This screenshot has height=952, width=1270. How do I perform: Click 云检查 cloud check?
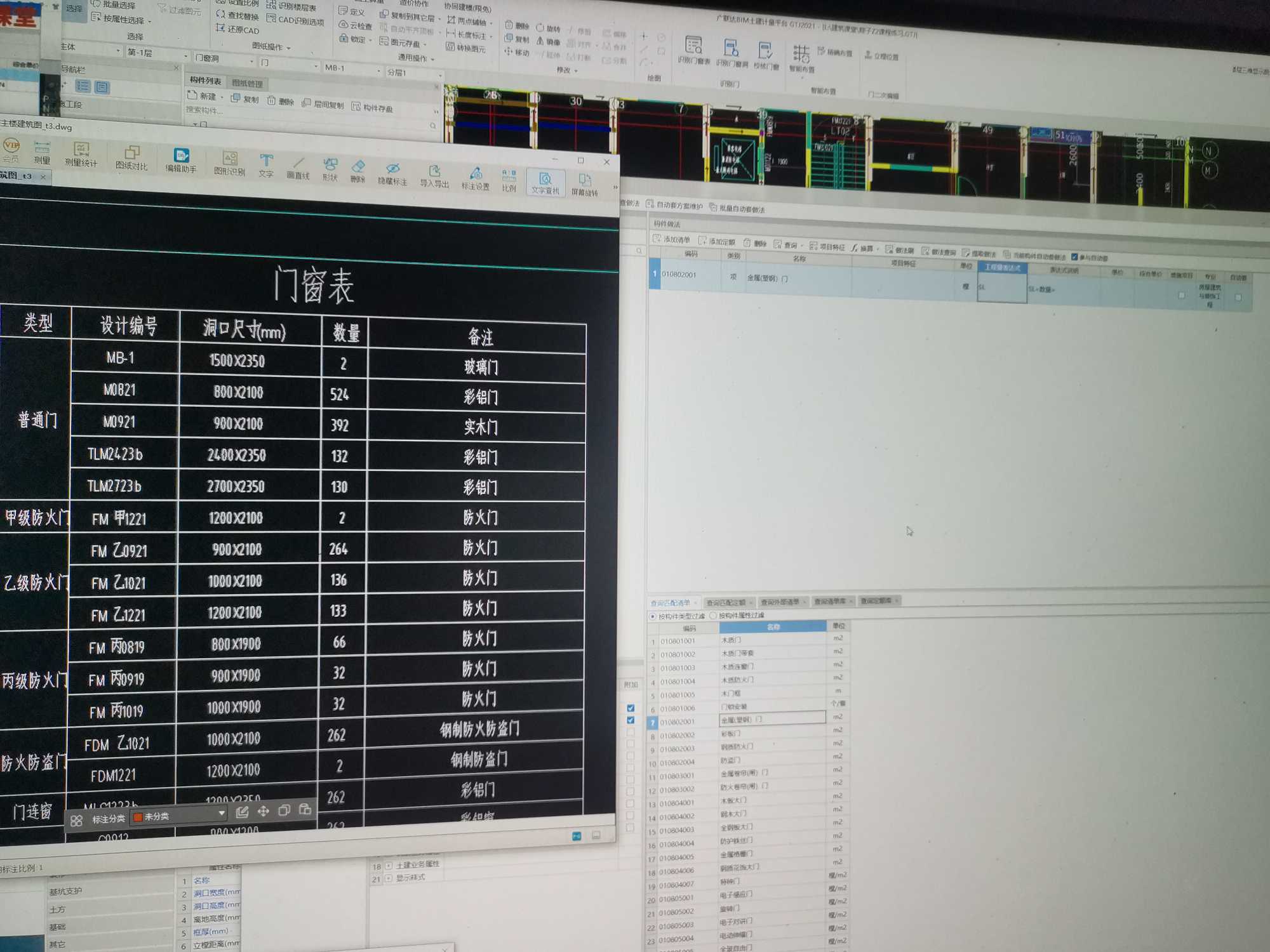click(356, 25)
